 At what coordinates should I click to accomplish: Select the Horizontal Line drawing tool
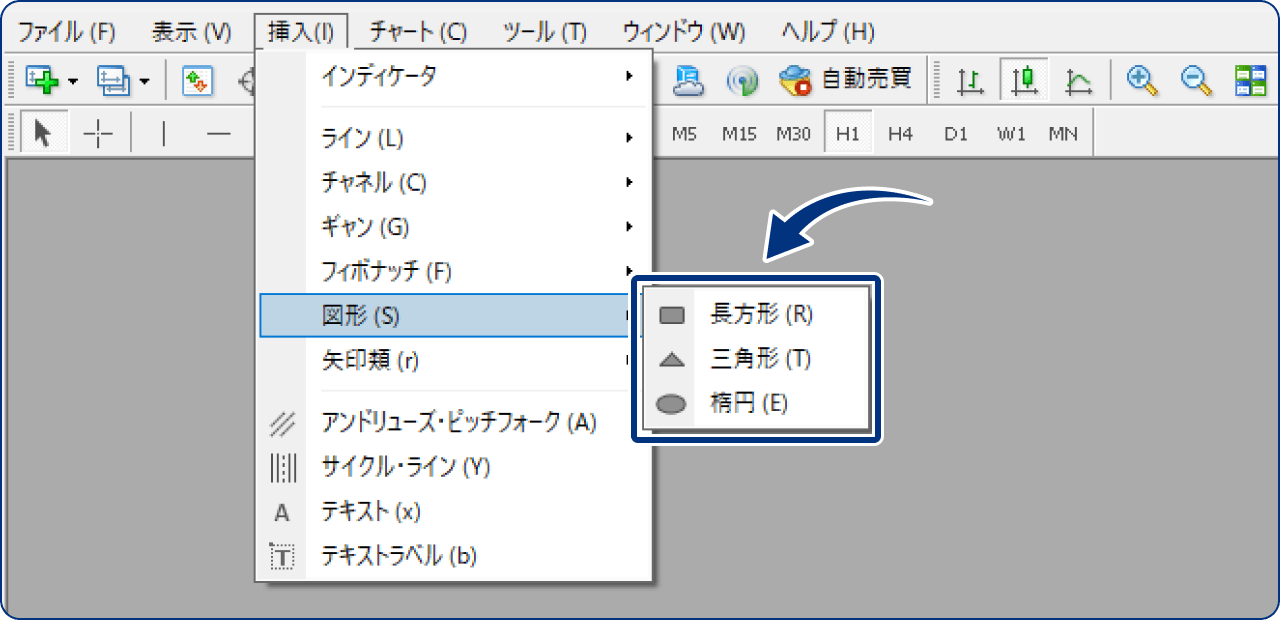tap(219, 131)
